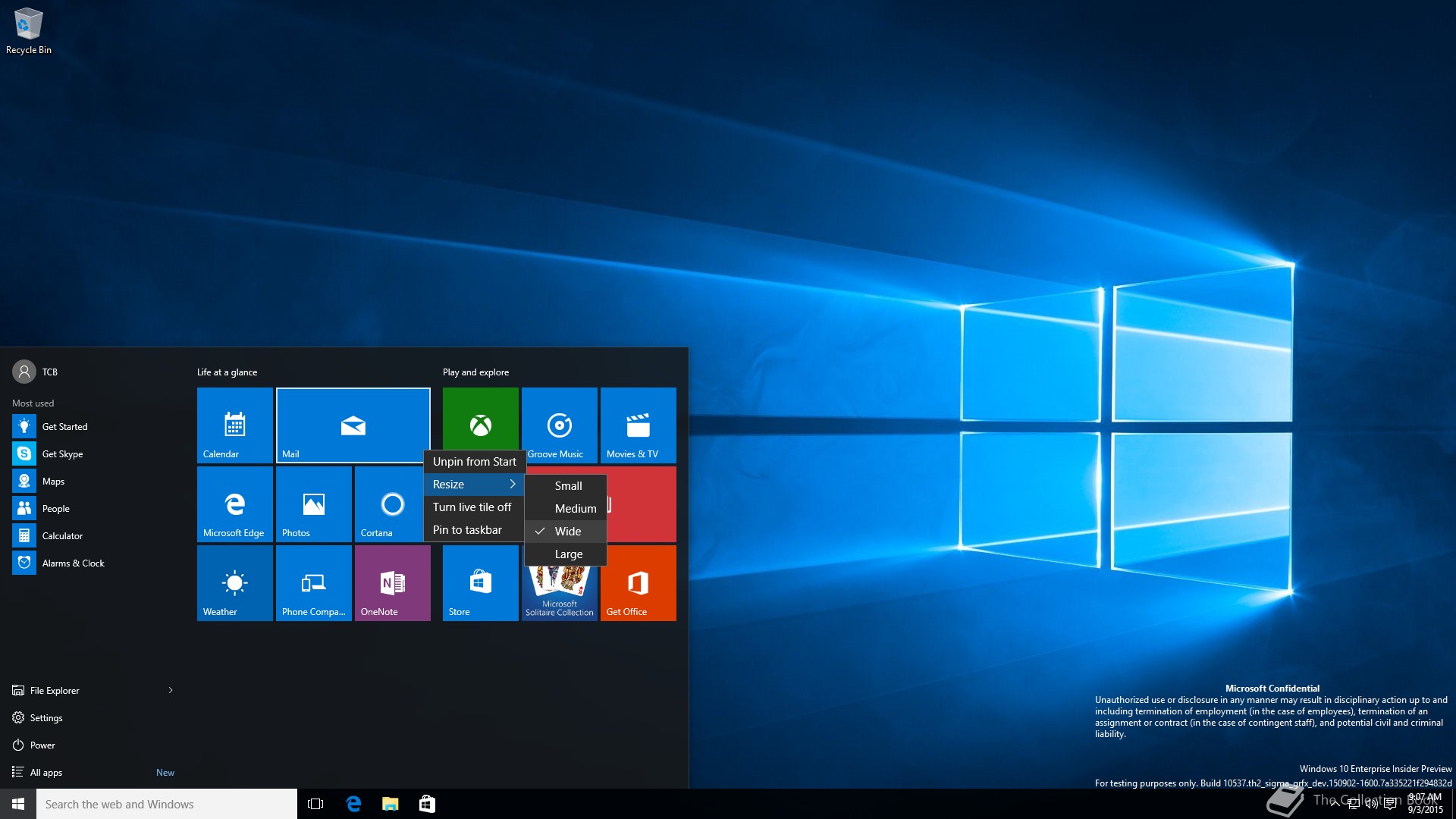The height and width of the screenshot is (819, 1456).
Task: Click the TCB user account picture
Action: [x=24, y=372]
